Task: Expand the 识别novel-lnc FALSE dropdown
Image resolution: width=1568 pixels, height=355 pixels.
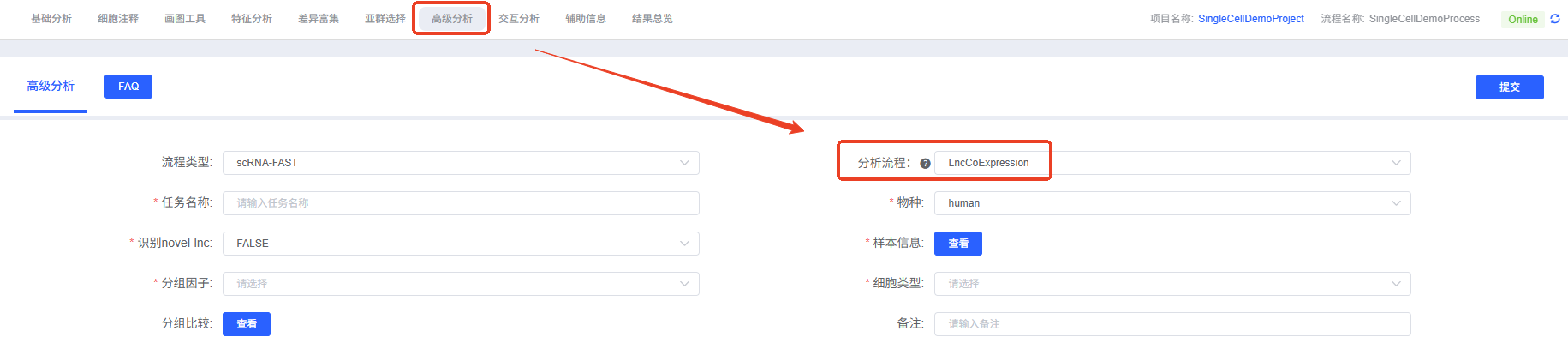Action: (x=461, y=244)
